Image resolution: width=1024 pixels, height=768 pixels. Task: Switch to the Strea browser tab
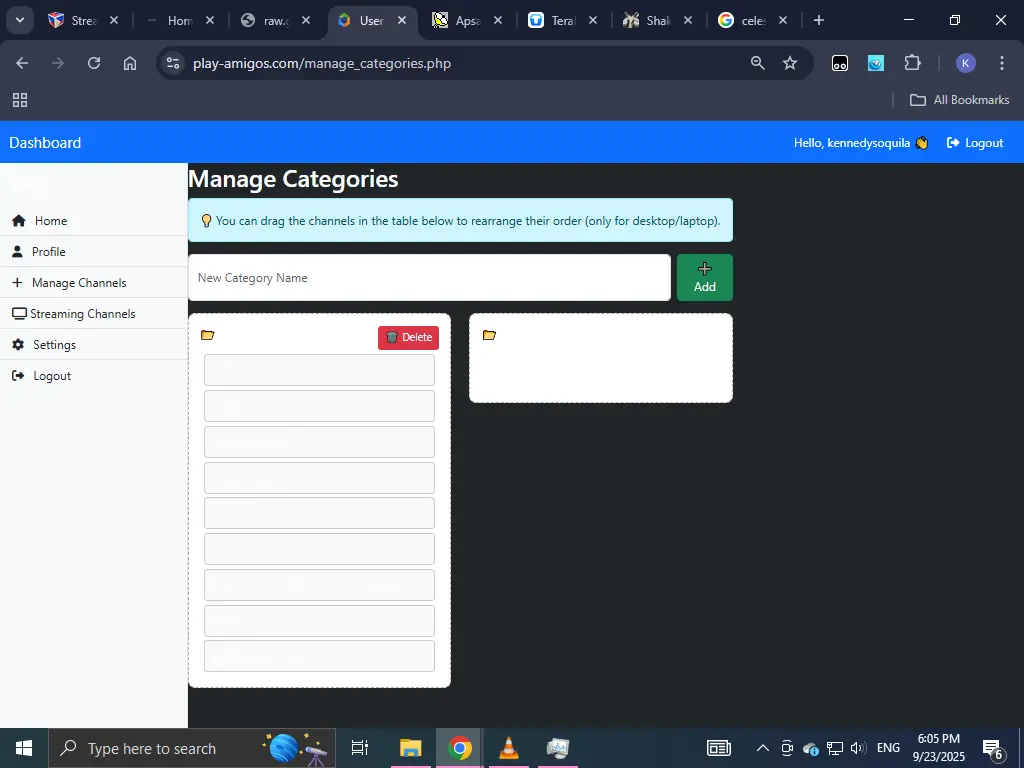point(73,20)
